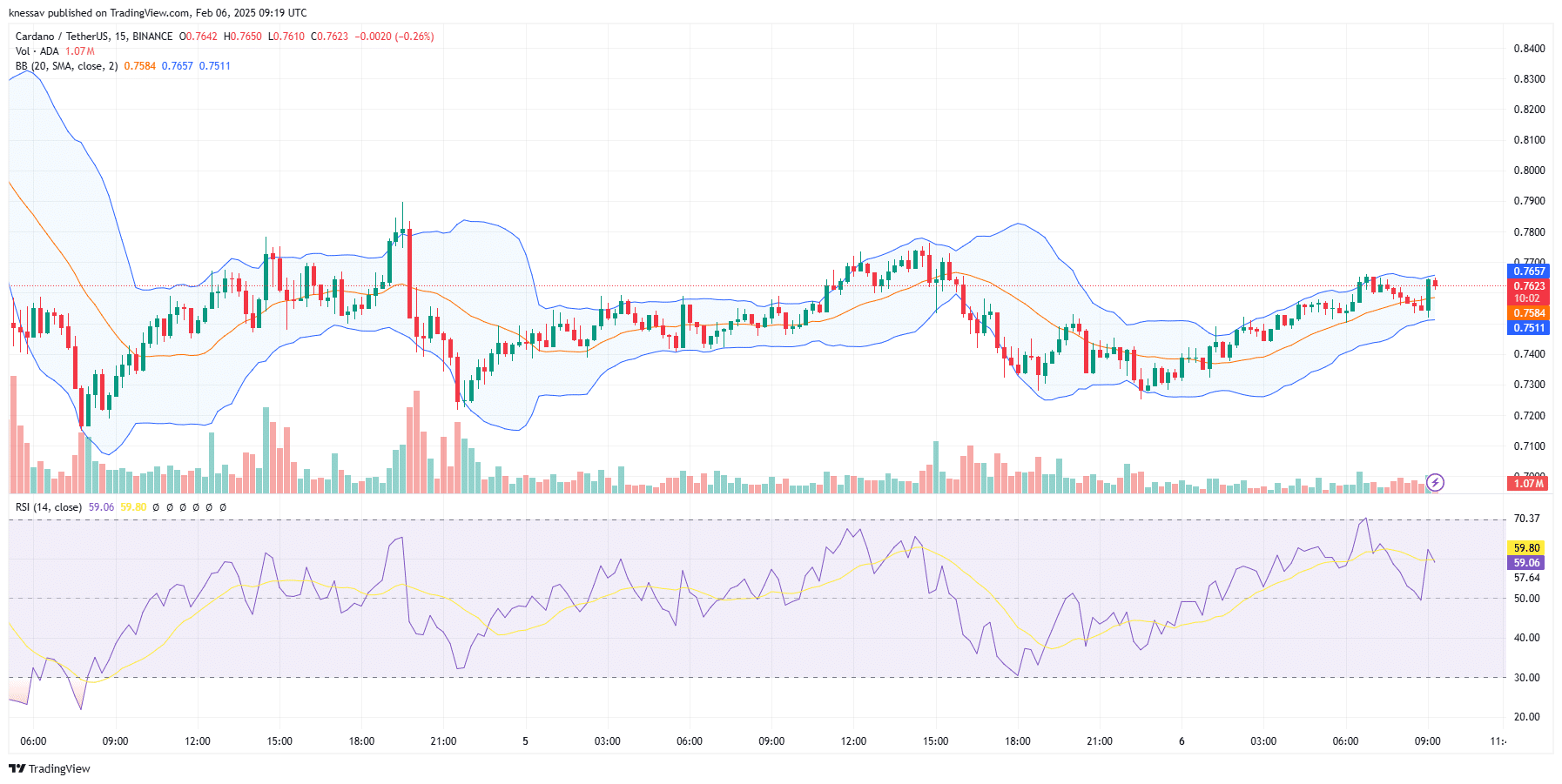
Task: Click the 0.7800 price axis label
Action: (x=1529, y=232)
